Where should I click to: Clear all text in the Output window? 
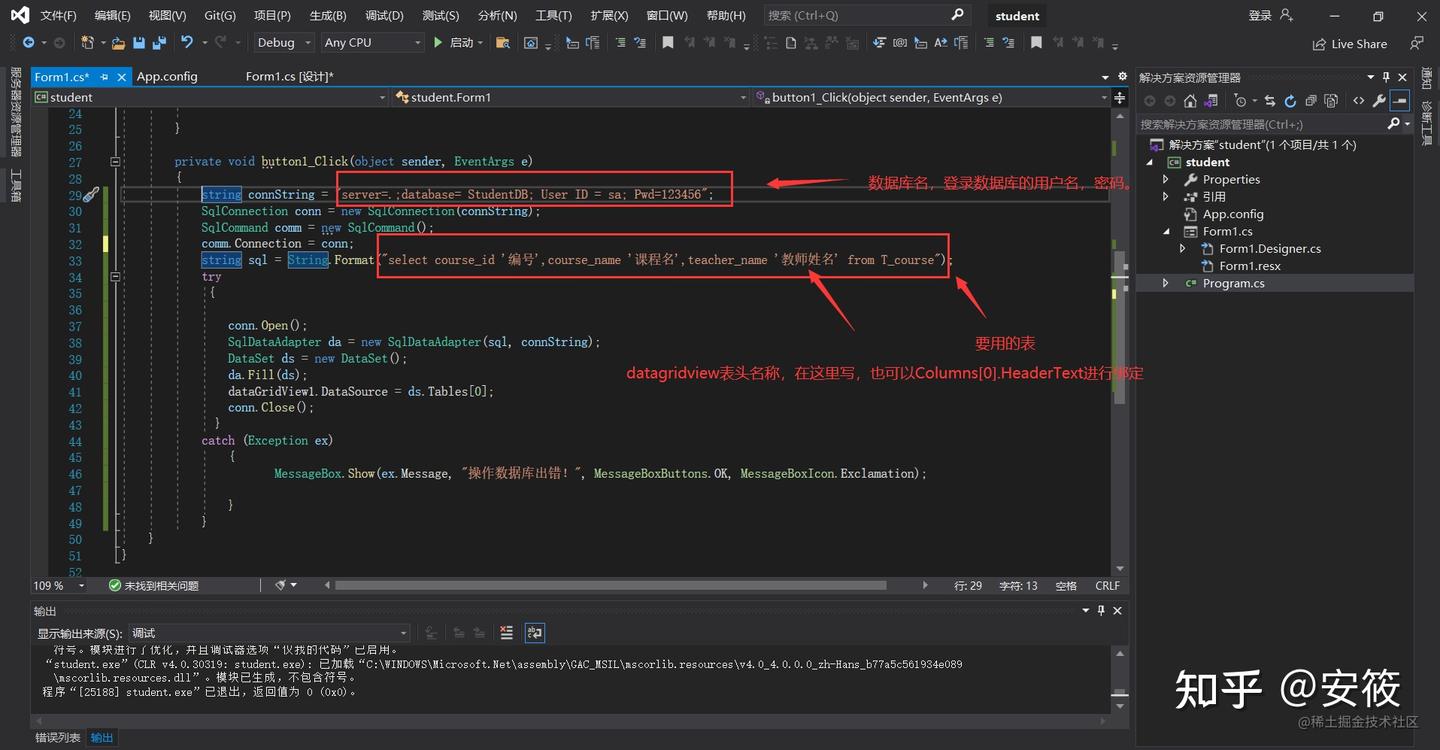coord(506,632)
